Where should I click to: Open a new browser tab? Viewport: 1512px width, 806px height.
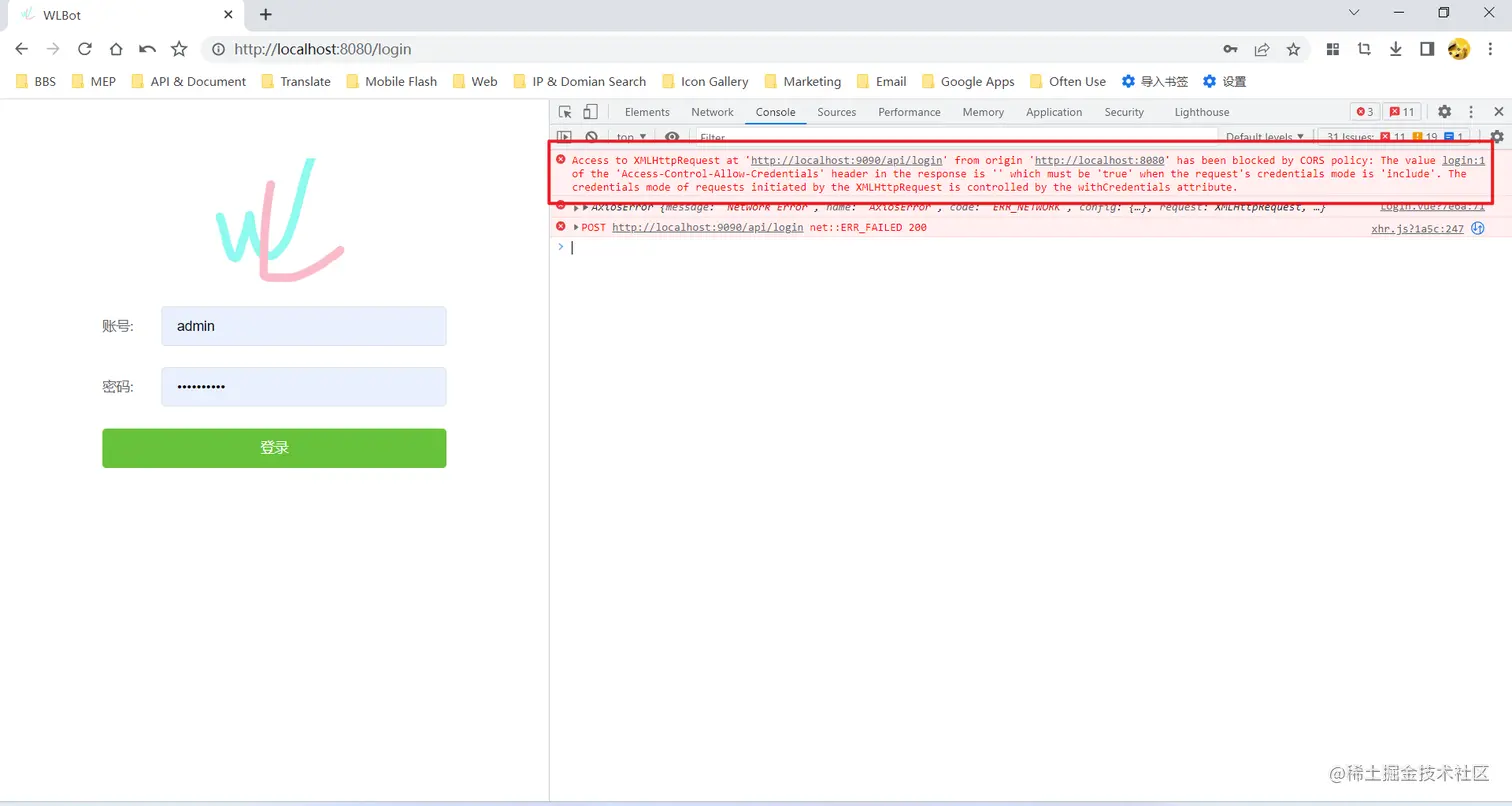(265, 14)
